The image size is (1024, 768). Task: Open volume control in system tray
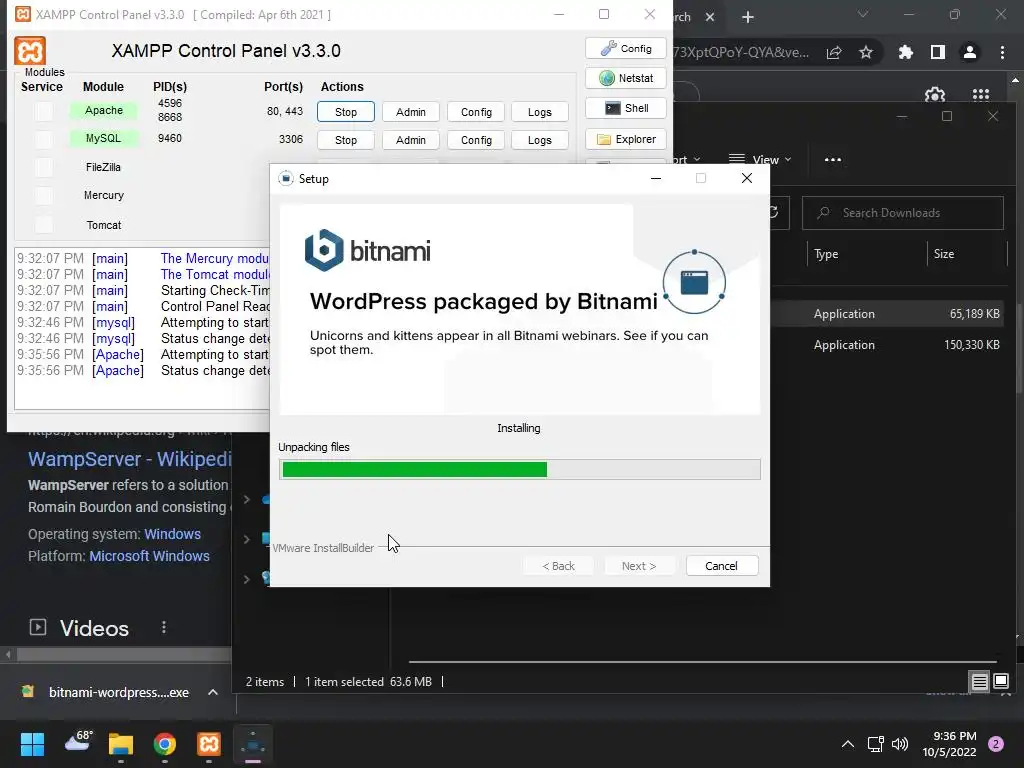[x=900, y=744]
